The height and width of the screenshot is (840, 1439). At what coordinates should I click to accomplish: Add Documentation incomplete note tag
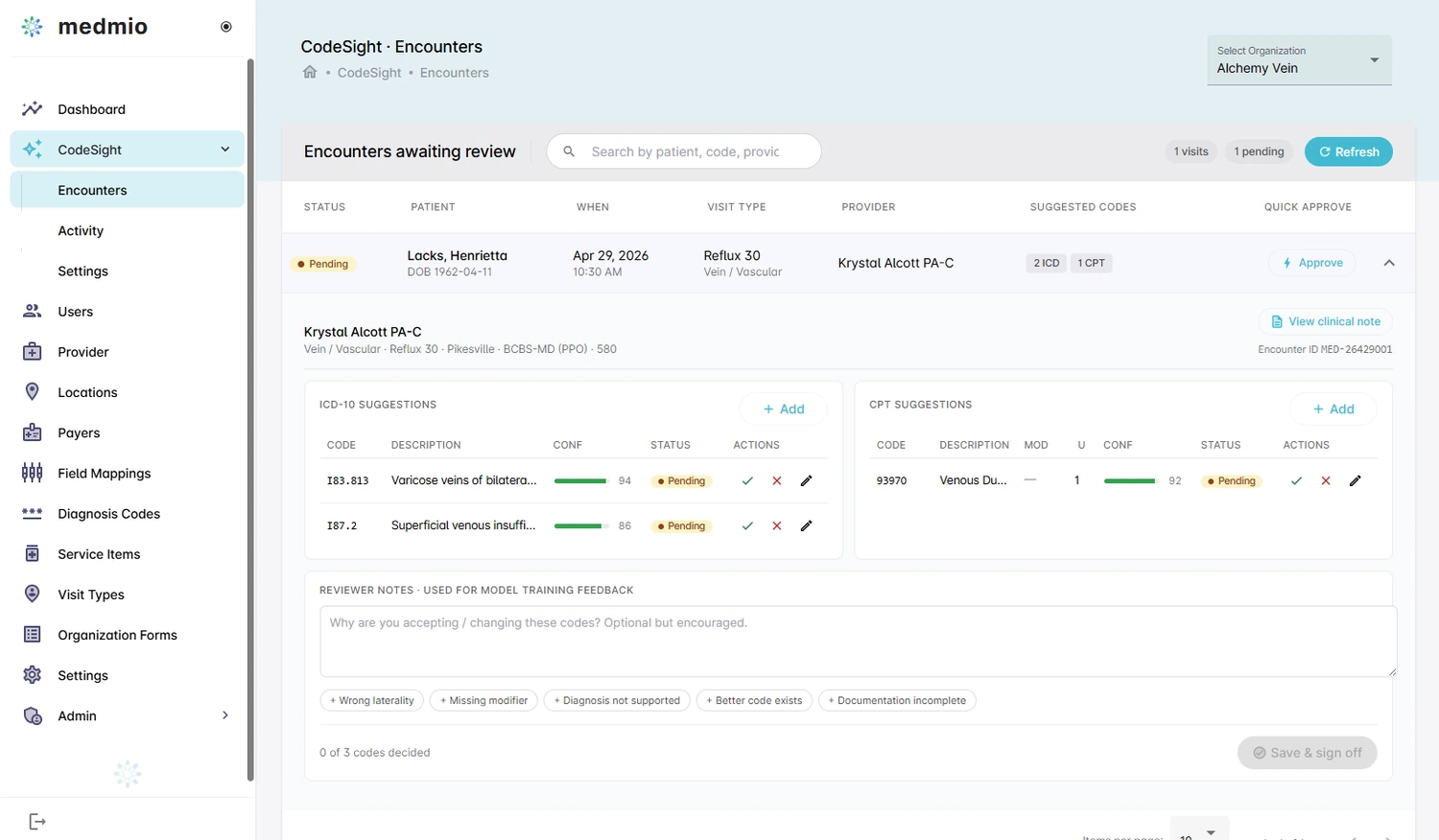click(897, 700)
